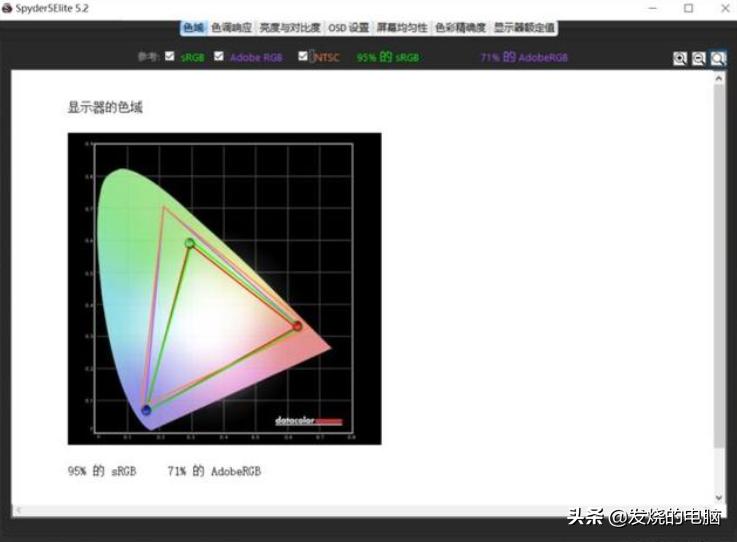Click the purple '71% 的 AdobeRGB' toolbar text
Viewport: 737px width, 542px height.
click(x=524, y=57)
